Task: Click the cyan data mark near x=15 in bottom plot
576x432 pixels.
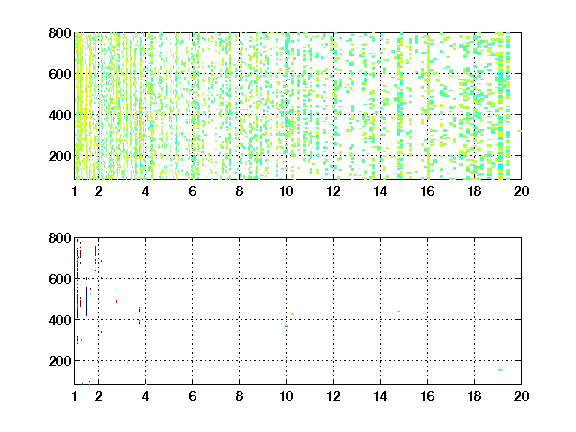Action: [x=399, y=312]
